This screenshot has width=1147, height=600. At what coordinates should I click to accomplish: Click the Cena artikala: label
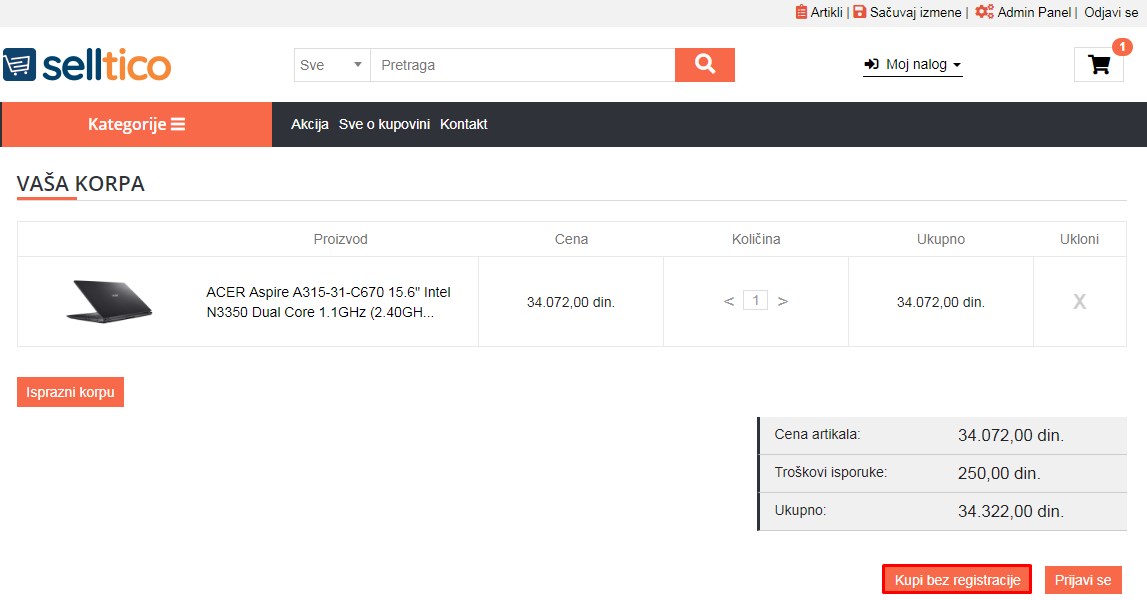click(x=817, y=435)
